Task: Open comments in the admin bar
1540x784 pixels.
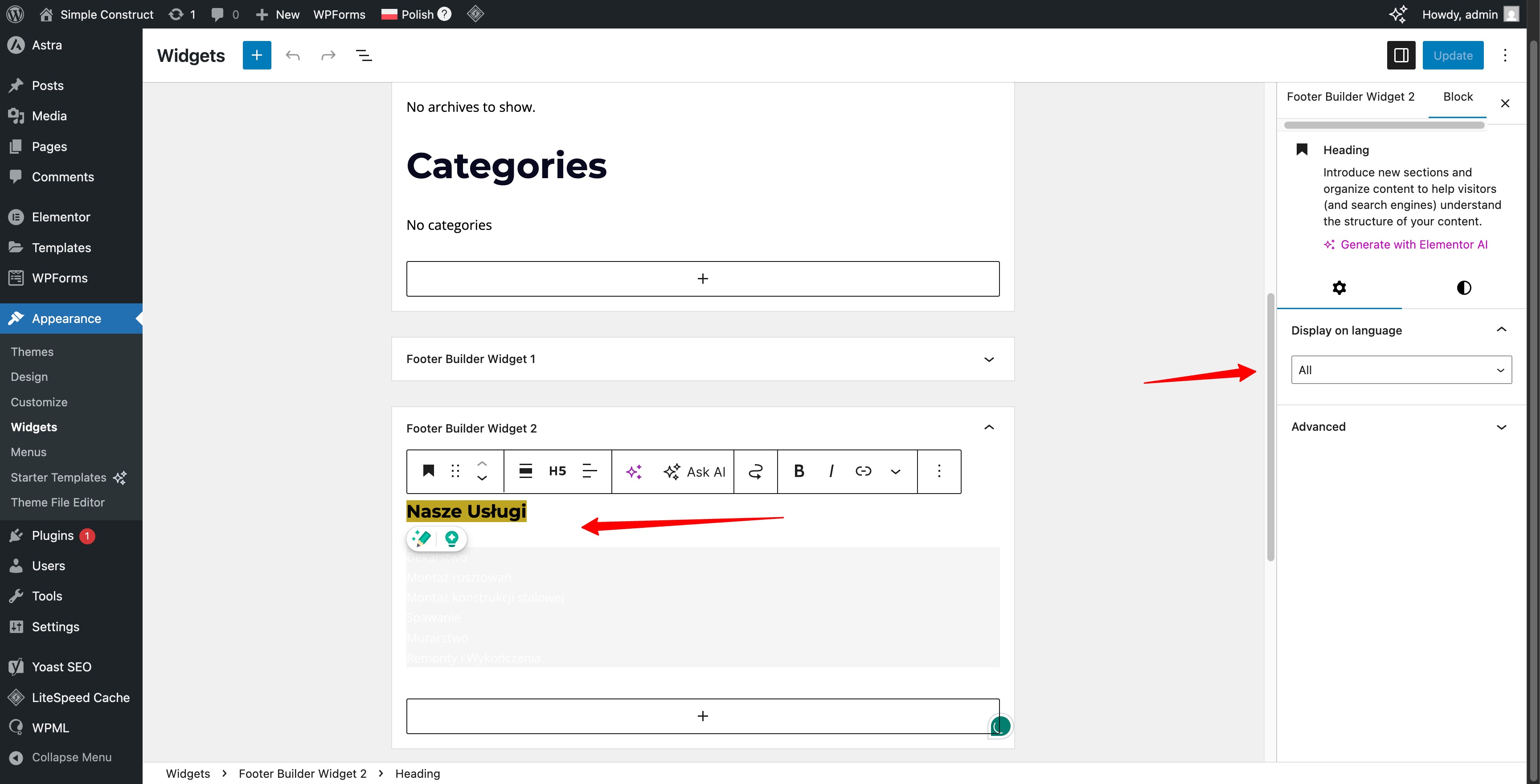Action: [x=225, y=14]
